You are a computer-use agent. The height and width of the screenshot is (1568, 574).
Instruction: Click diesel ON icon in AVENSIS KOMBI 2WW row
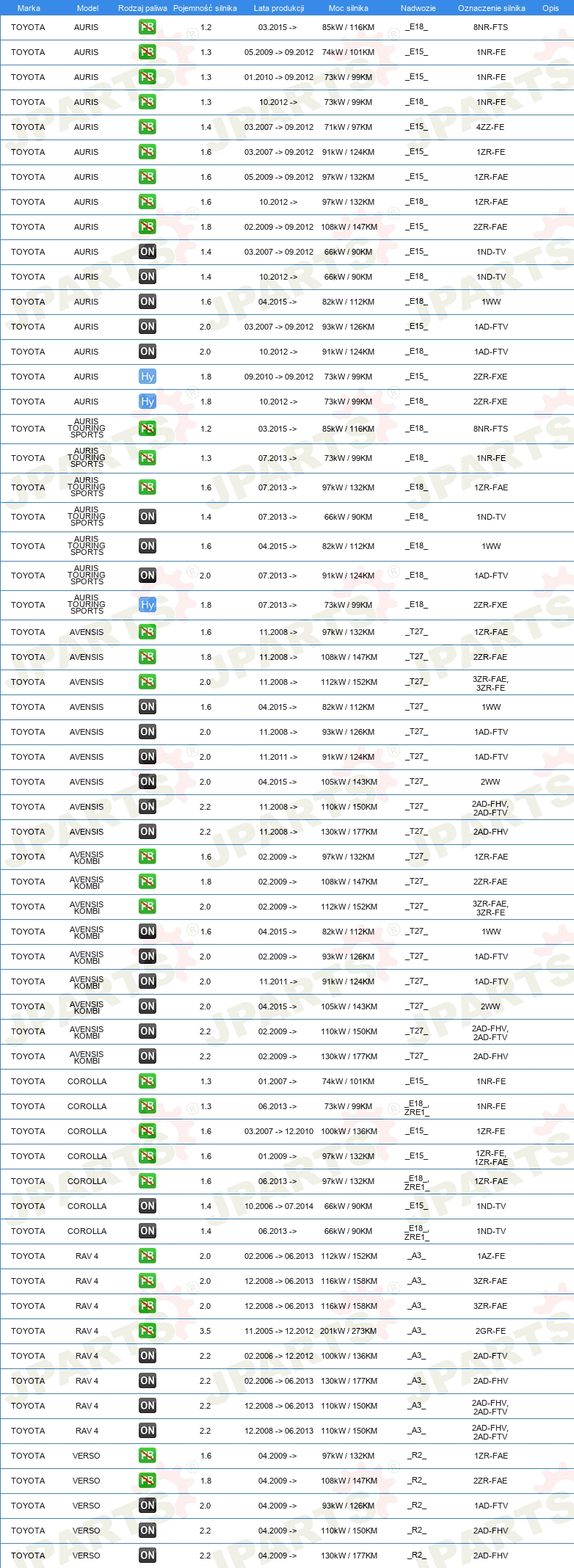pyautogui.click(x=147, y=1006)
